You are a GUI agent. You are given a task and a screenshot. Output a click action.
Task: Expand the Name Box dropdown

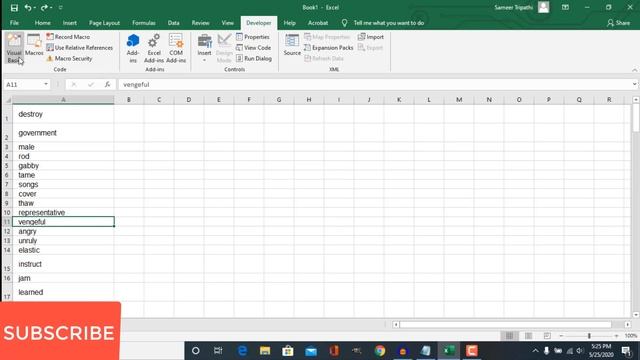click(x=46, y=84)
